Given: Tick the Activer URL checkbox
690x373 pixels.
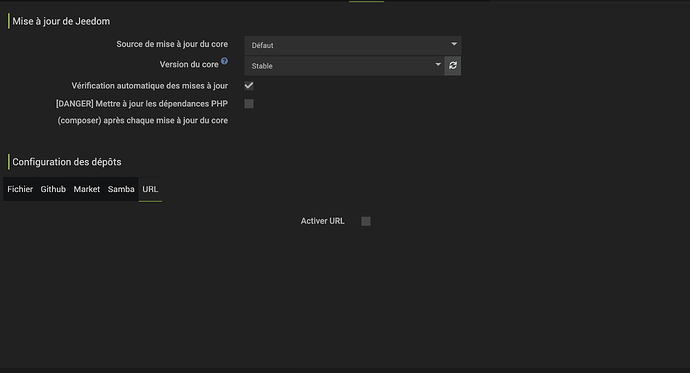Looking at the screenshot, I should coord(366,221).
